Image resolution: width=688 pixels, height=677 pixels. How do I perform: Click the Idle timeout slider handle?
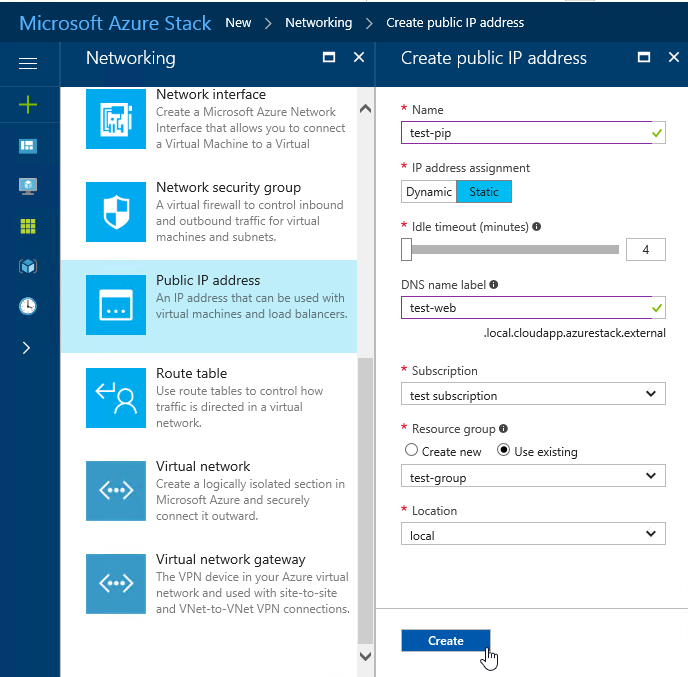click(x=406, y=250)
